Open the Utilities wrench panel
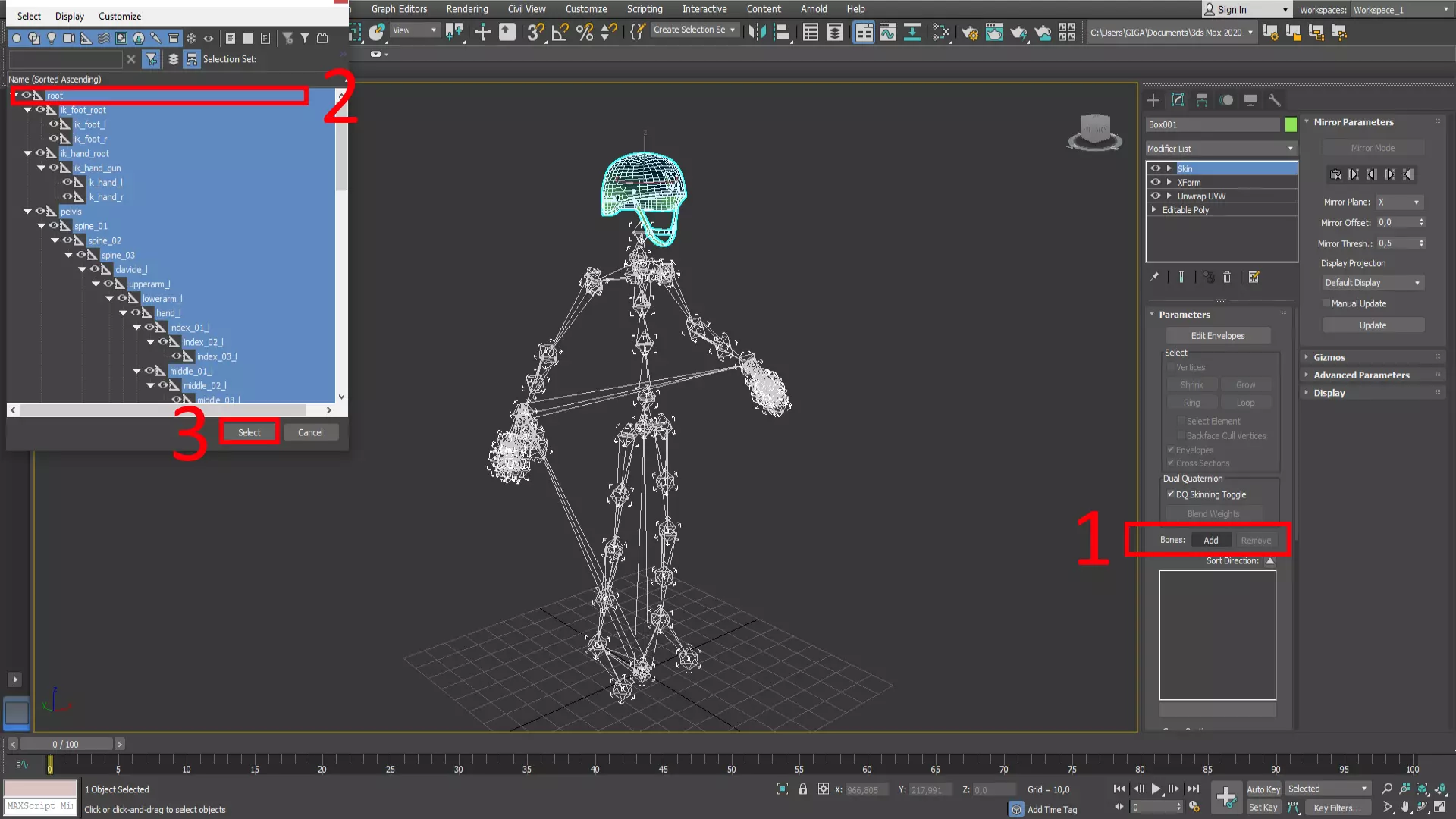Screen dimensions: 1456x819 click(x=1275, y=100)
